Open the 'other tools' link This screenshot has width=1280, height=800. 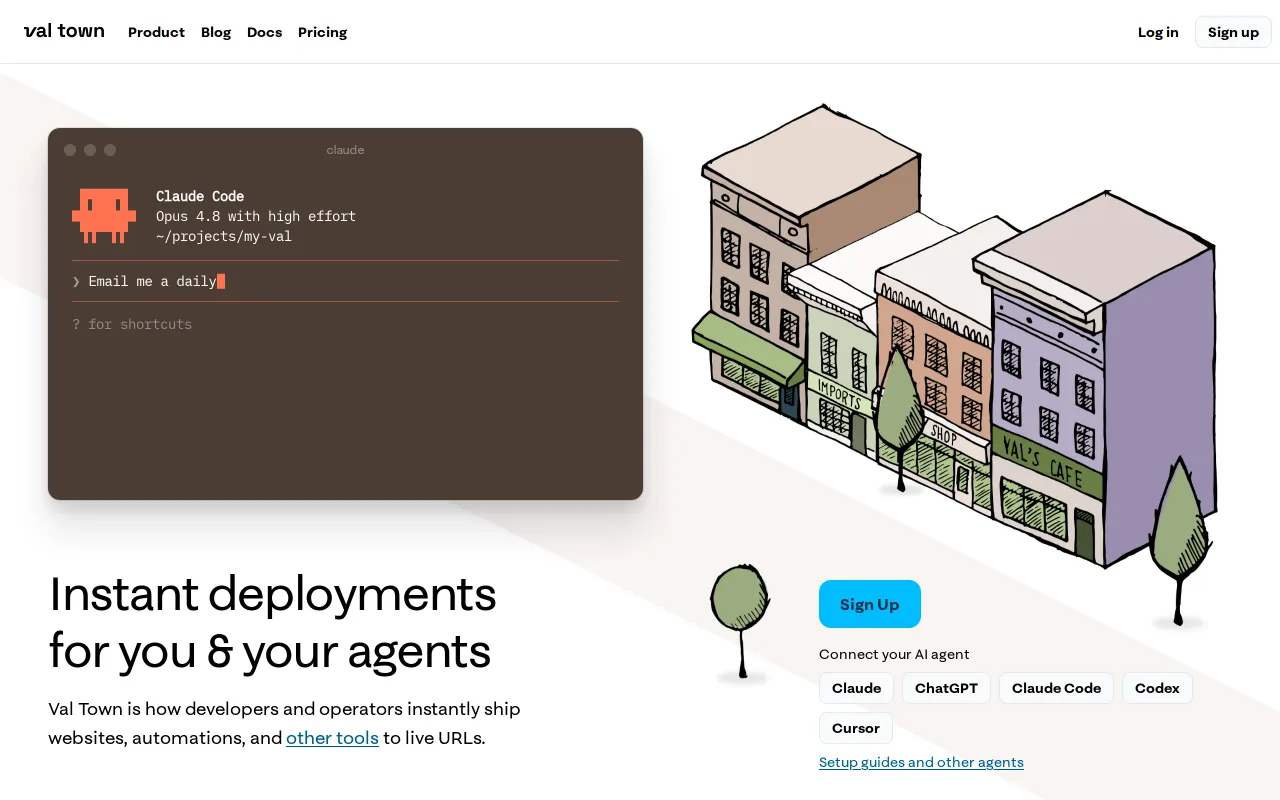332,738
